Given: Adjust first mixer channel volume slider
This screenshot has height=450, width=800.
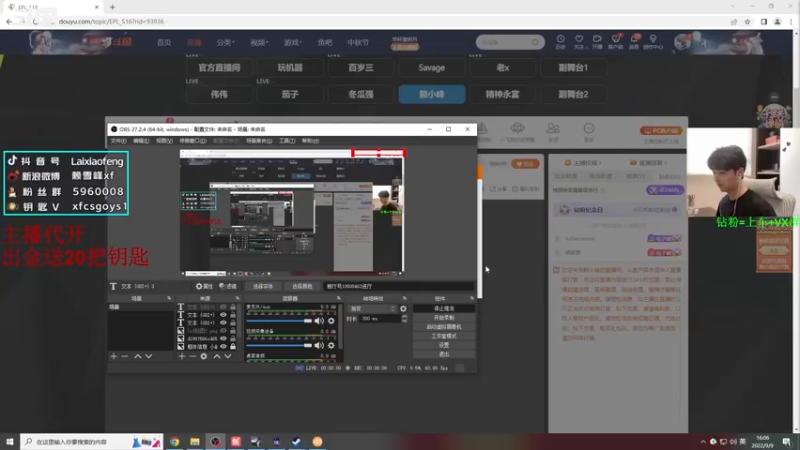Looking at the screenshot, I should point(279,321).
